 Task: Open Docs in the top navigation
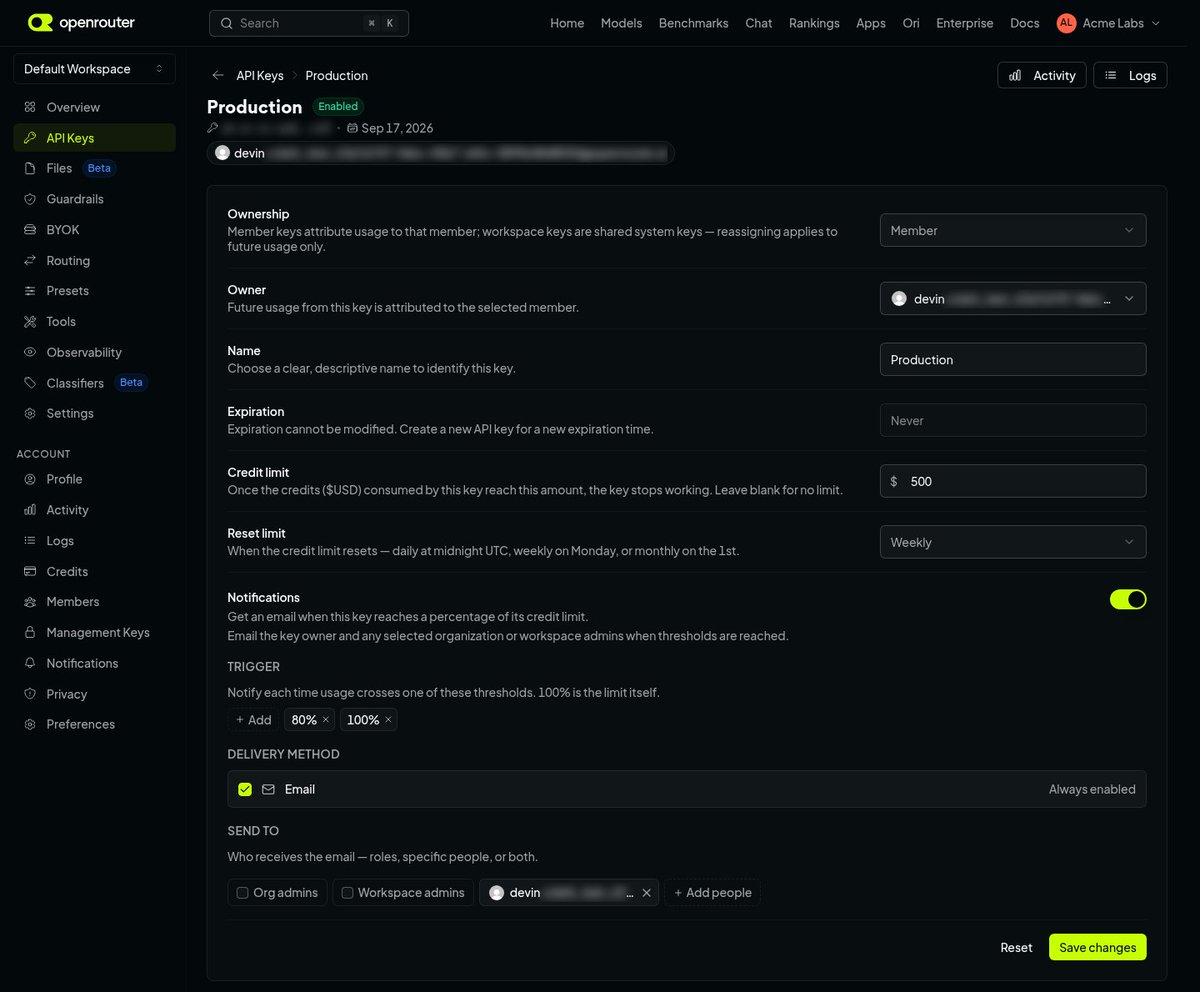pyautogui.click(x=1025, y=23)
